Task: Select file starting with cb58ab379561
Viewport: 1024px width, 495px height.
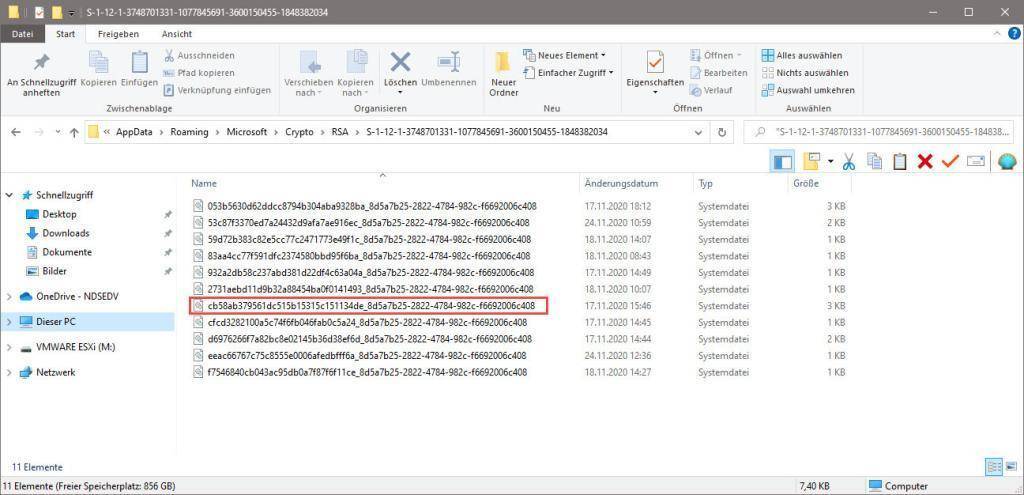Action: pos(370,306)
